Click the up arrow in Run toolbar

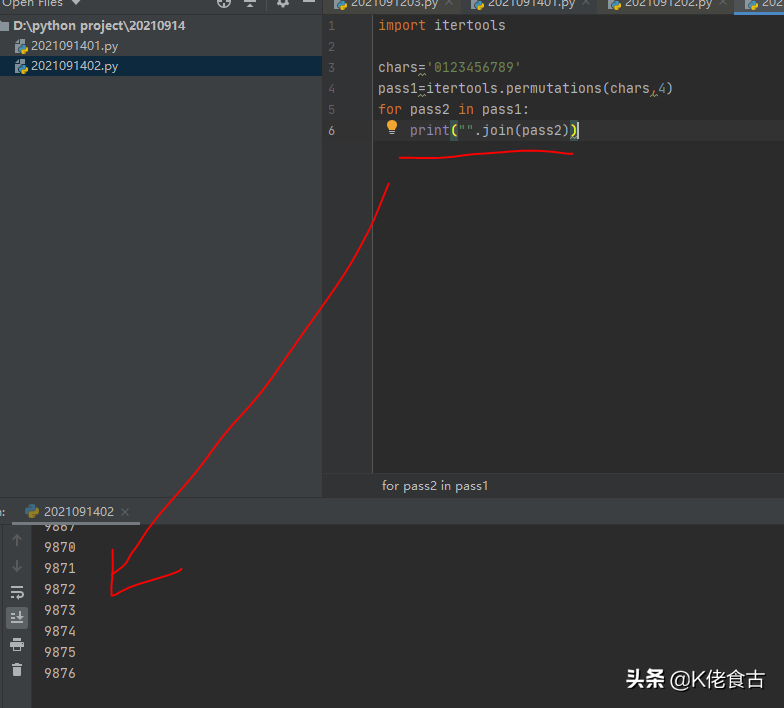(17, 540)
